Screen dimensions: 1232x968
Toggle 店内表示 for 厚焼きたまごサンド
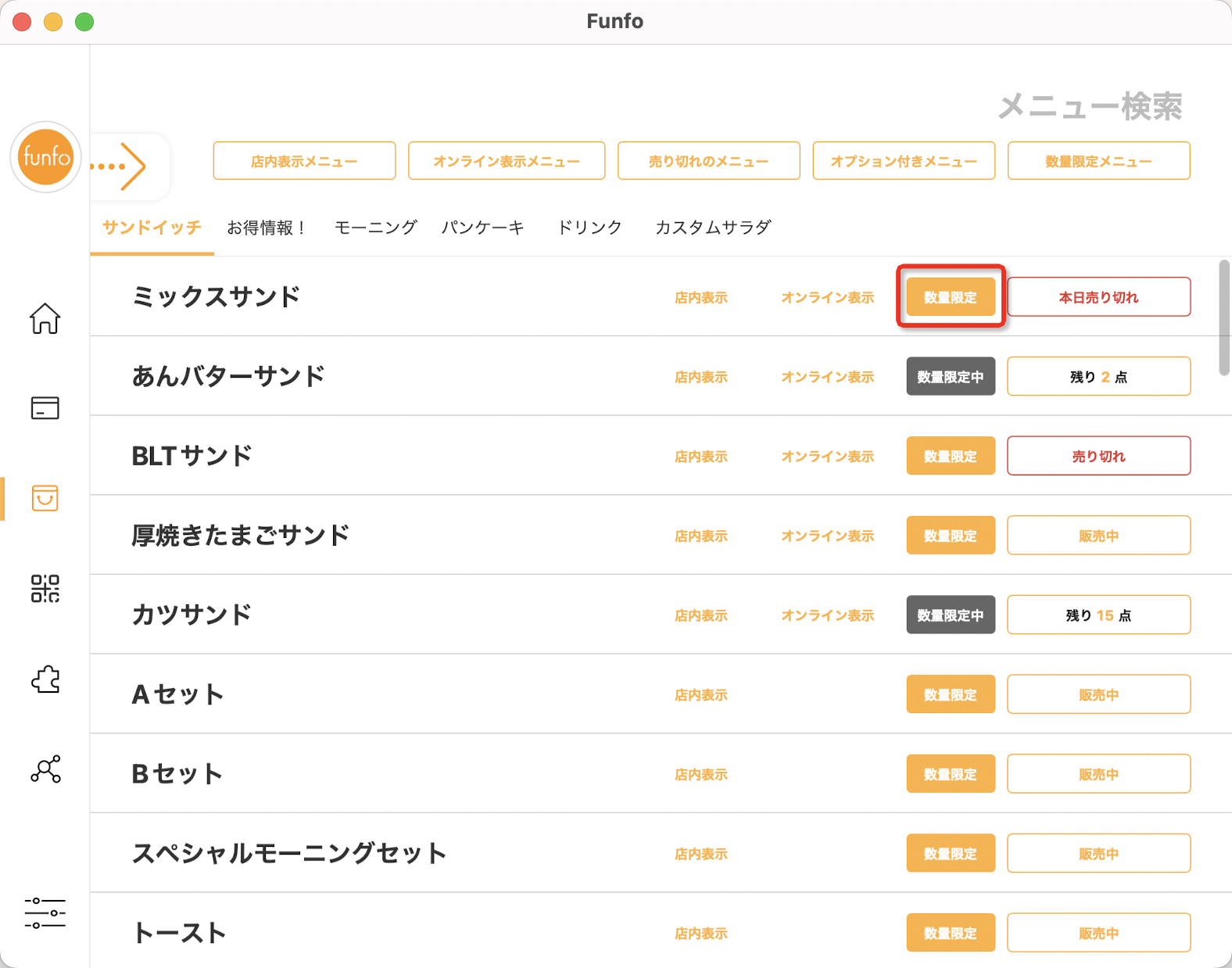pyautogui.click(x=701, y=536)
